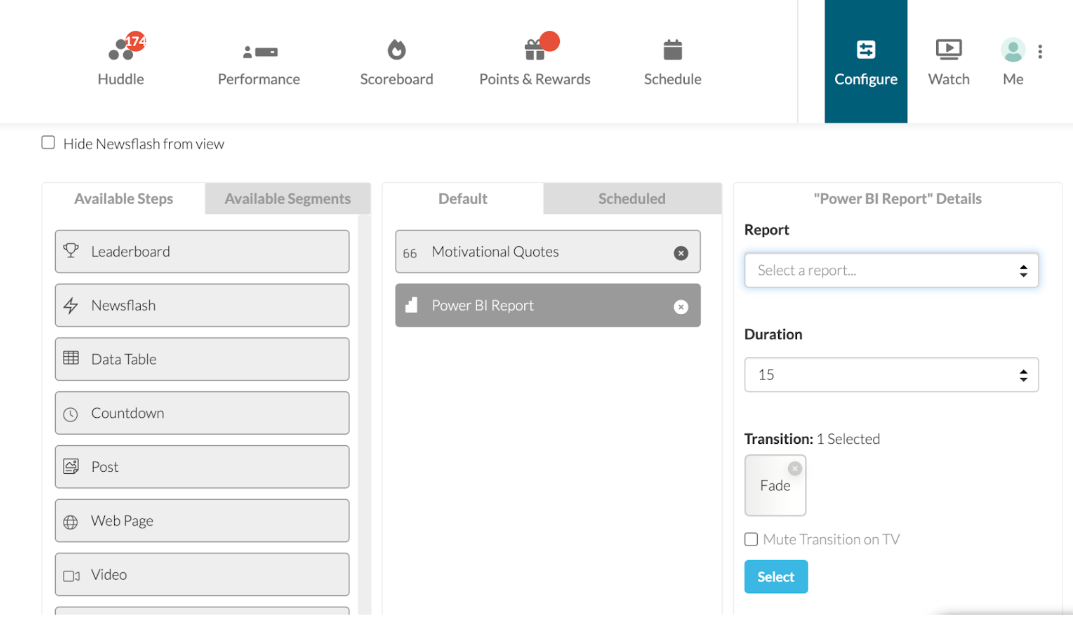Add the Countdown step
Image resolution: width=1073 pixels, height=618 pixels.
[202, 413]
